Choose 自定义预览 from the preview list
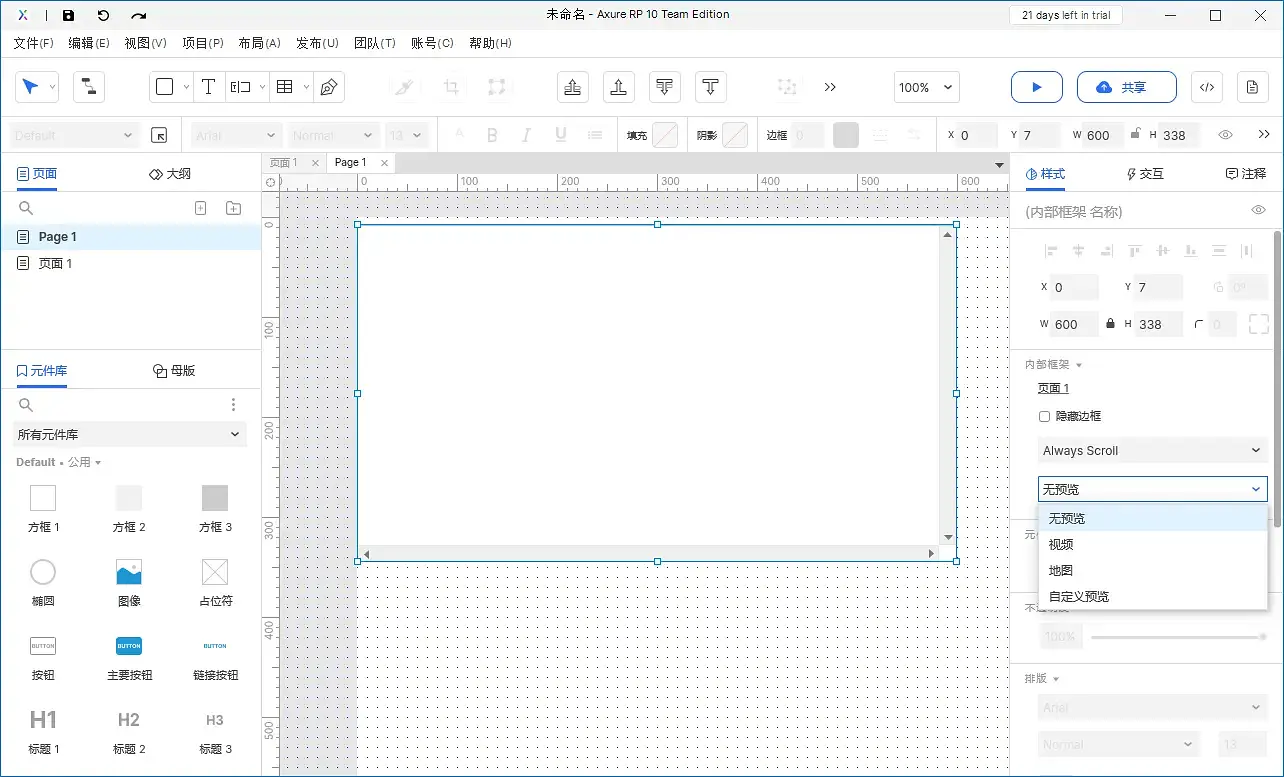The image size is (1284, 777). click(x=1154, y=596)
